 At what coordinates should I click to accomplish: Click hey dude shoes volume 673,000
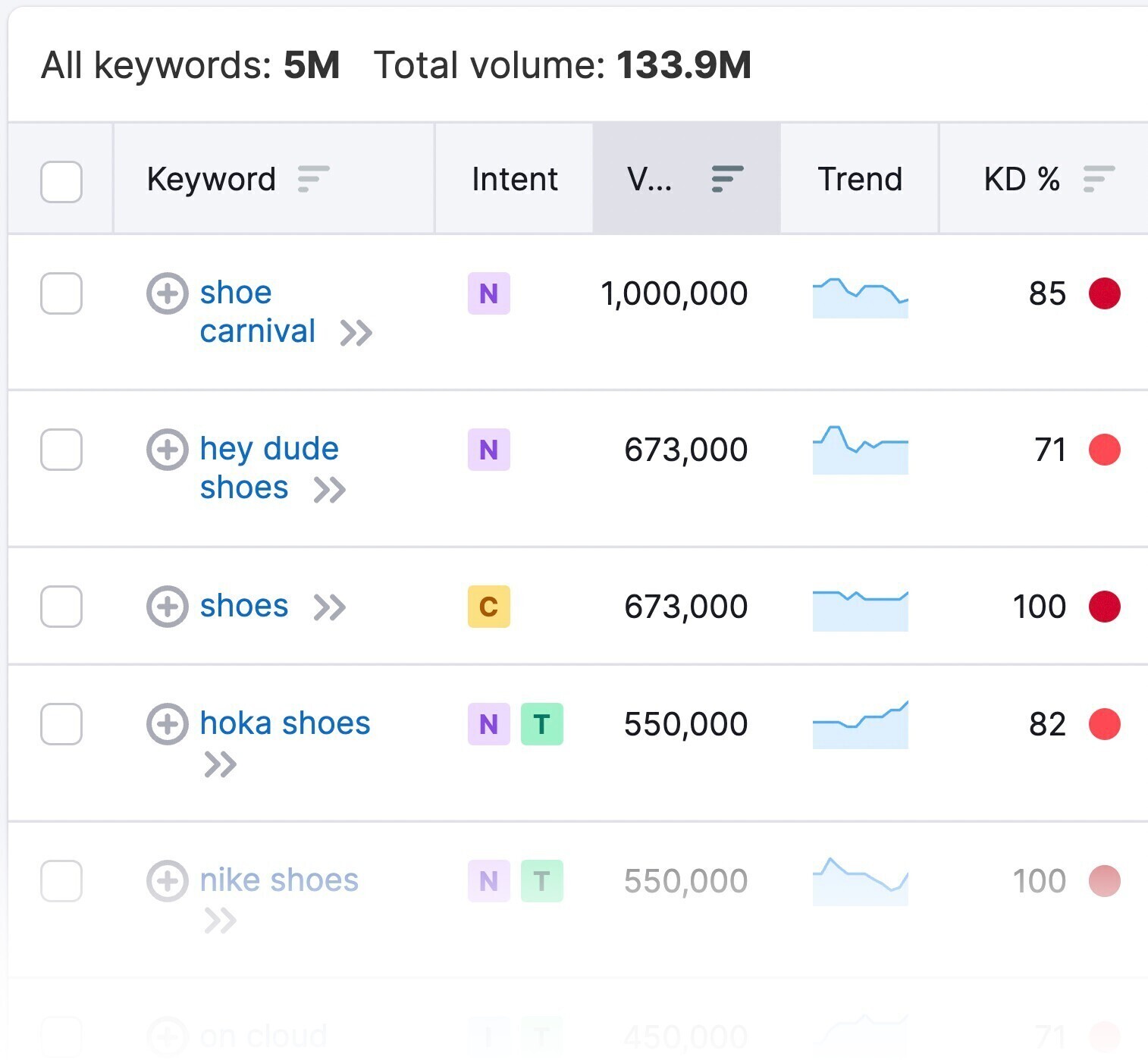click(686, 450)
